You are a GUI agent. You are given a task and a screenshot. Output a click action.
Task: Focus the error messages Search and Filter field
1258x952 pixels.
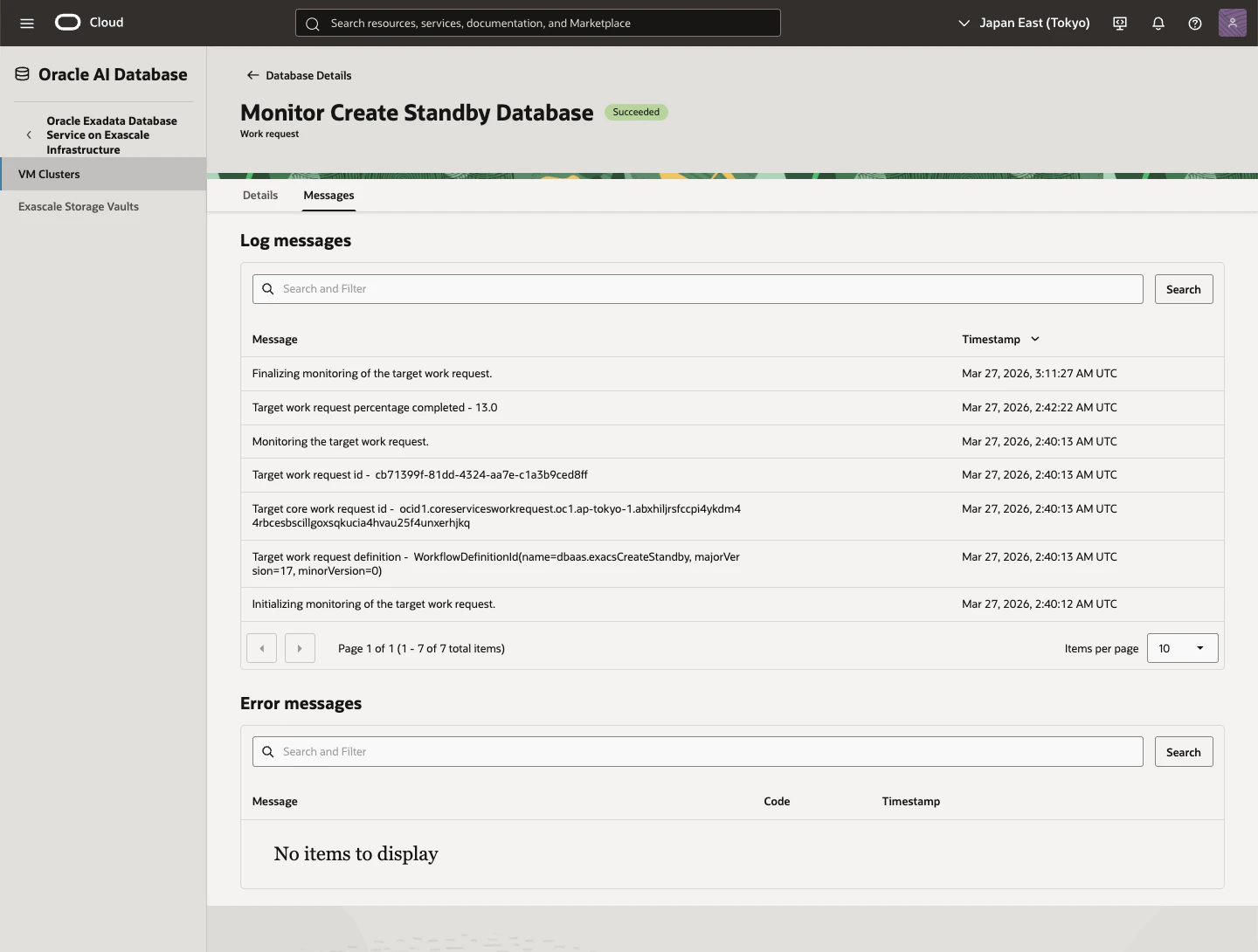point(698,752)
